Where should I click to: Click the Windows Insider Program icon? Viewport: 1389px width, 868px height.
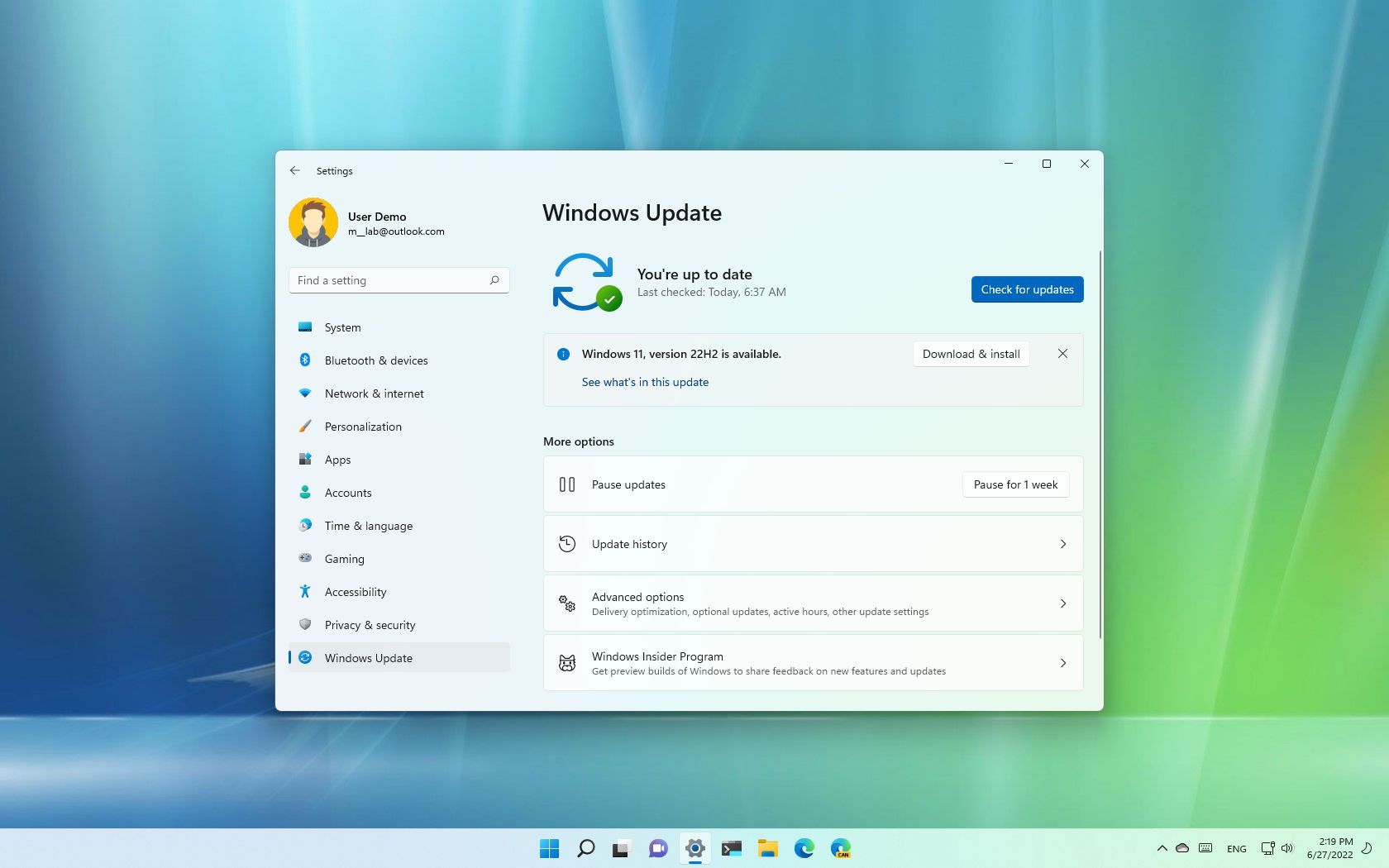(x=567, y=662)
